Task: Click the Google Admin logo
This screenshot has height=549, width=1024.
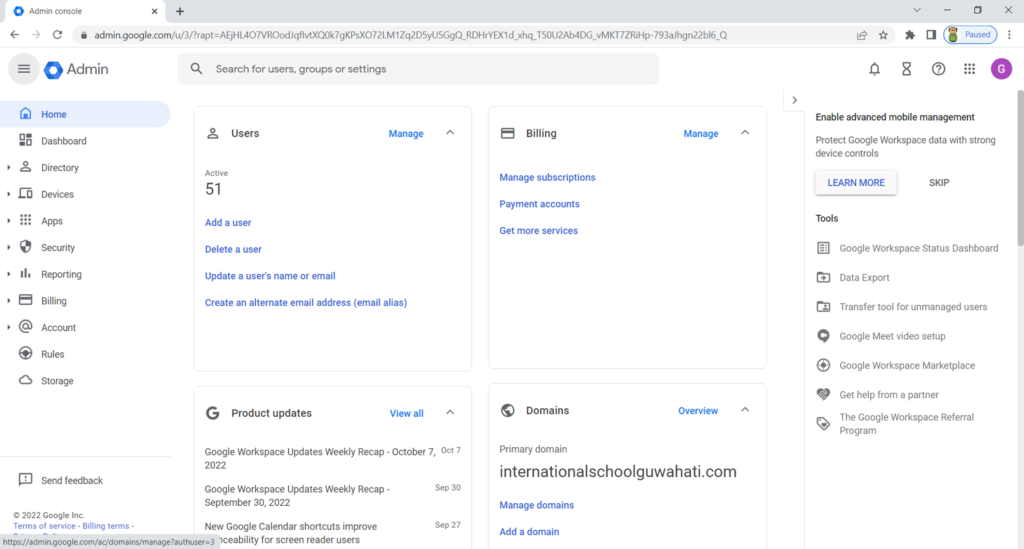Action: coord(76,69)
